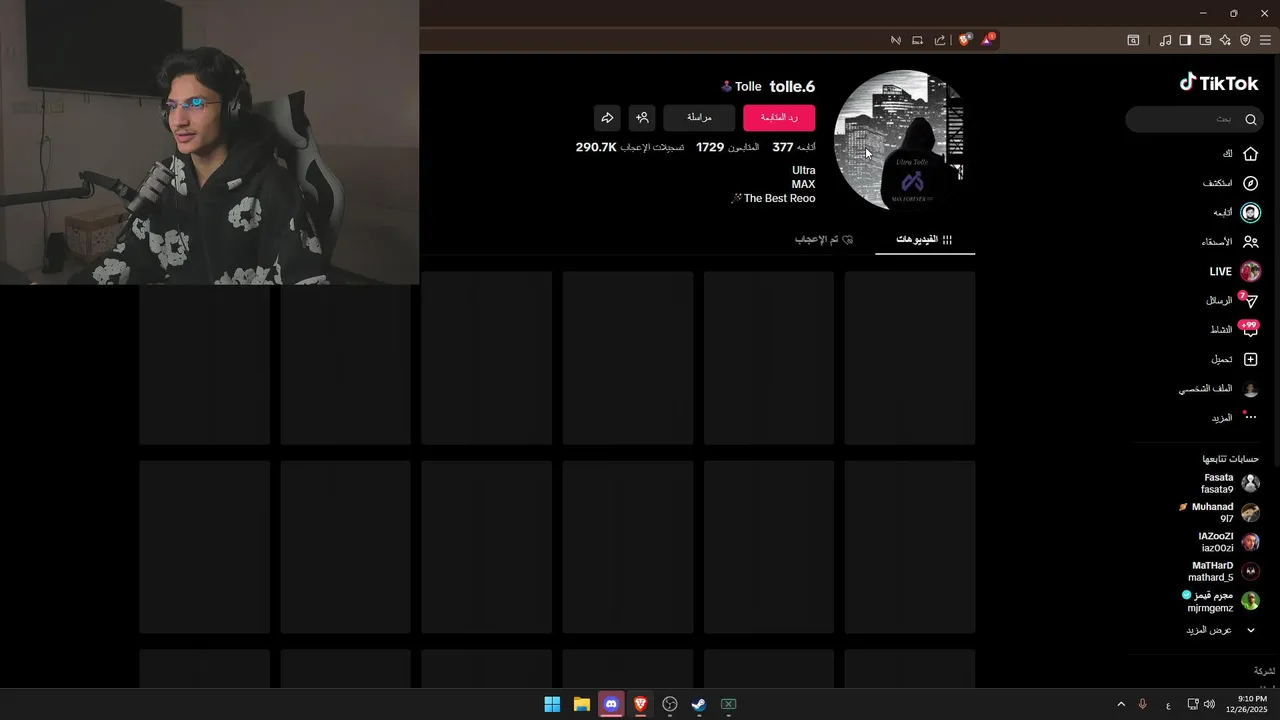Click the 'Ultra' bio line
The height and width of the screenshot is (720, 1280).
[803, 170]
